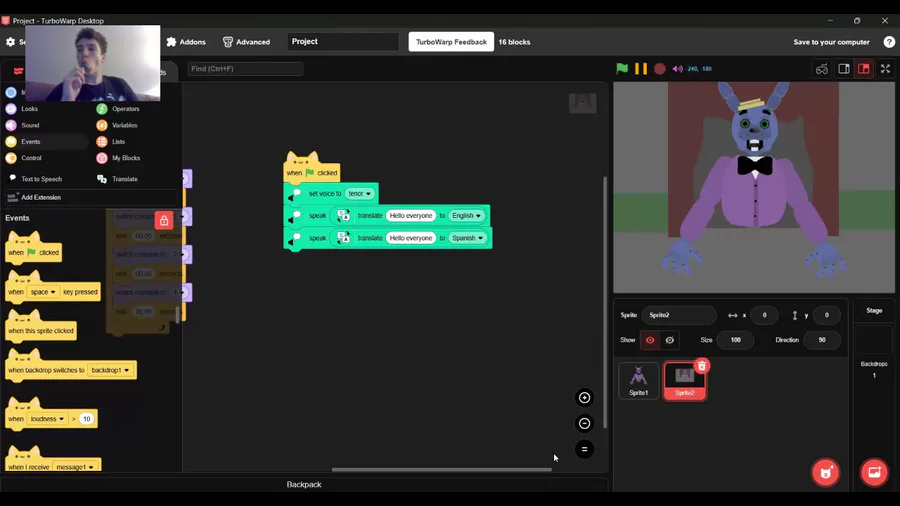The image size is (900, 506).
Task: Open the Addons menu
Action: (x=186, y=42)
